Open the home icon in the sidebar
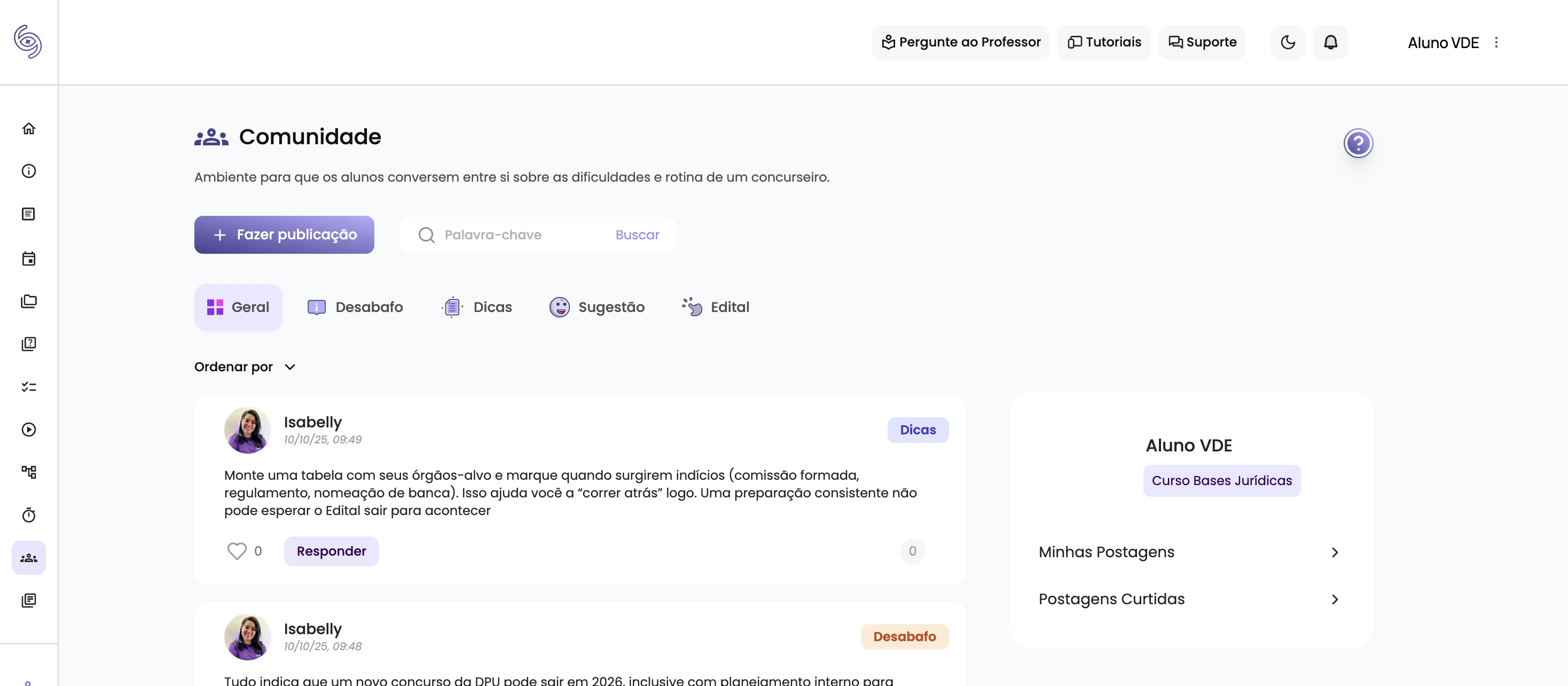The image size is (1568, 686). pyautogui.click(x=29, y=128)
